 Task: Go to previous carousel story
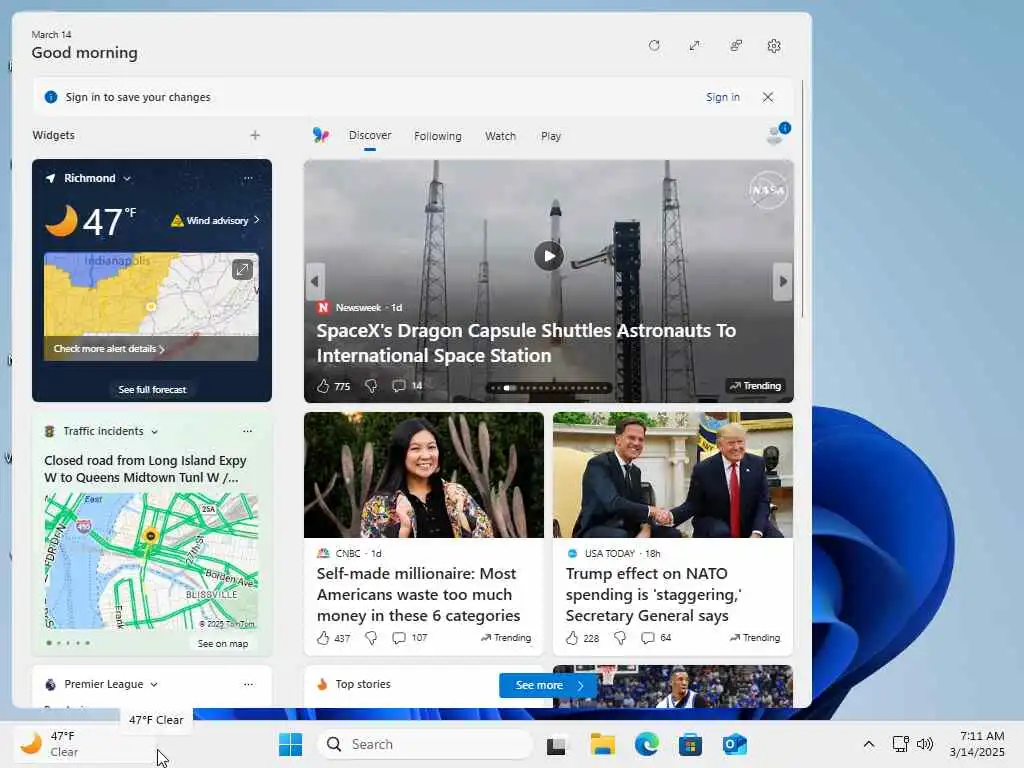click(x=315, y=281)
